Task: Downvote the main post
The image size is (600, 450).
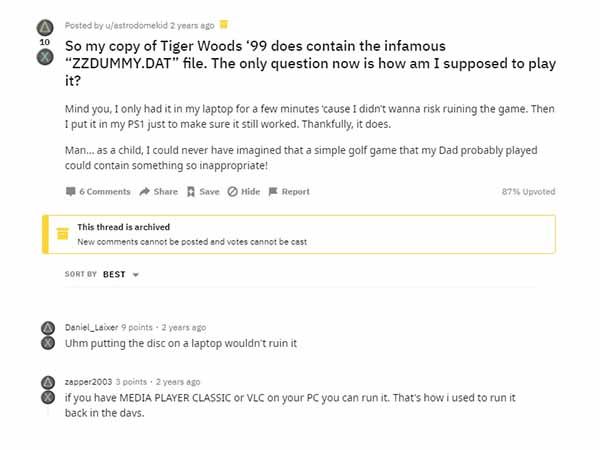Action: click(x=44, y=58)
